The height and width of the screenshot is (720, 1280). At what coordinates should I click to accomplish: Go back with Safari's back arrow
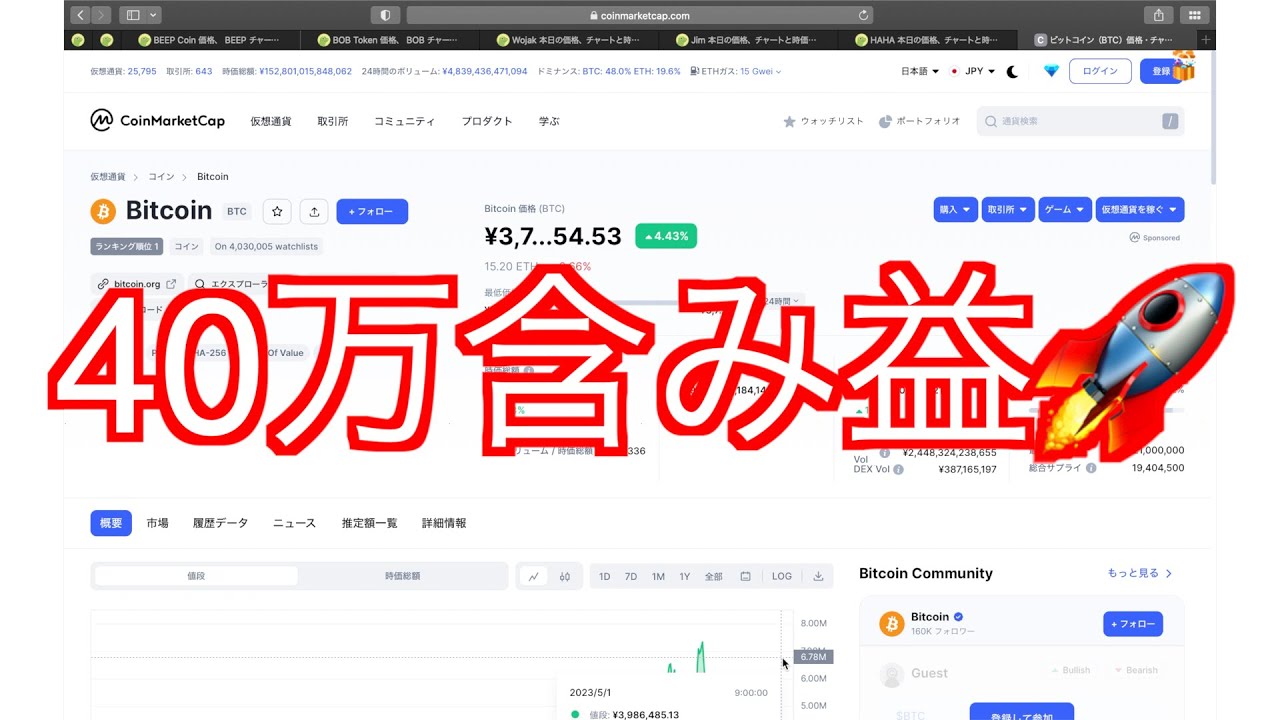(80, 15)
